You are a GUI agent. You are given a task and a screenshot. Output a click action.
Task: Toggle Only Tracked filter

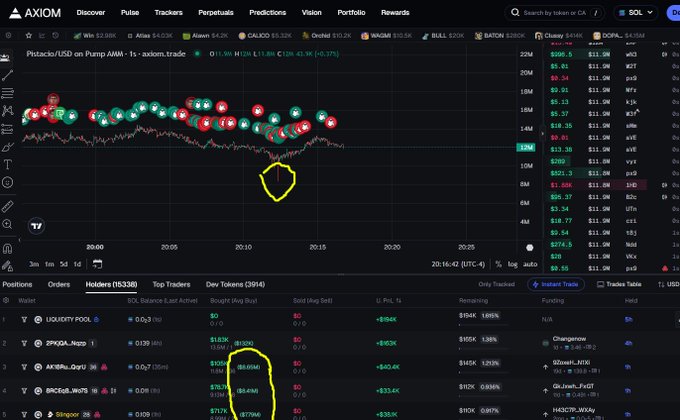(497, 284)
